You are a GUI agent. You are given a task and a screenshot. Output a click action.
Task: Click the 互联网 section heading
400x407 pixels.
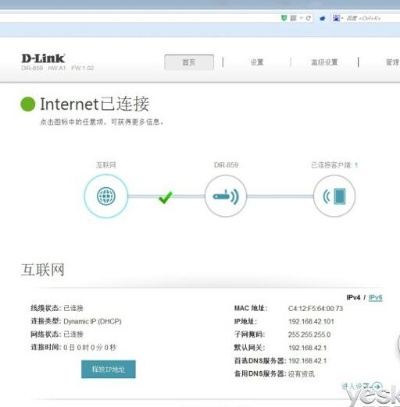[43, 269]
